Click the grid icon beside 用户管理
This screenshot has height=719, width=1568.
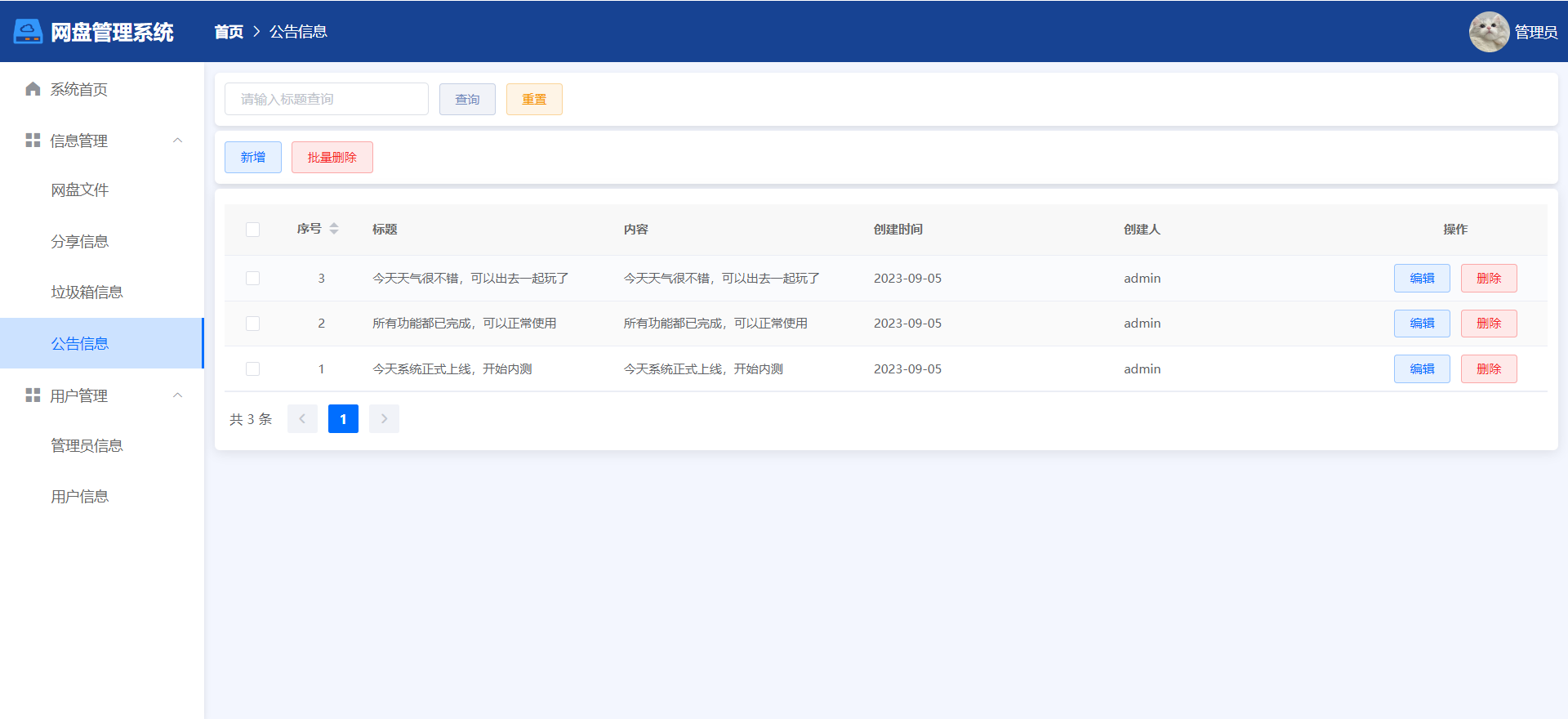[x=33, y=395]
